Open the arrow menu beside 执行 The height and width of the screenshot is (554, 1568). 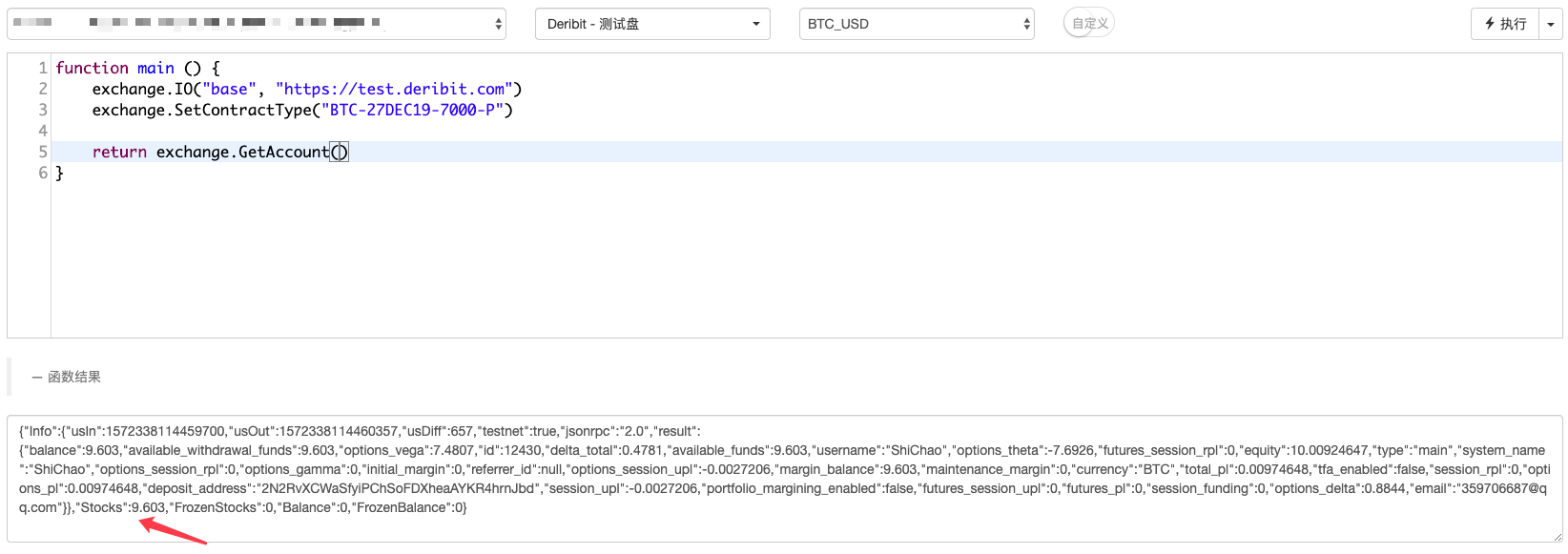tap(1551, 24)
